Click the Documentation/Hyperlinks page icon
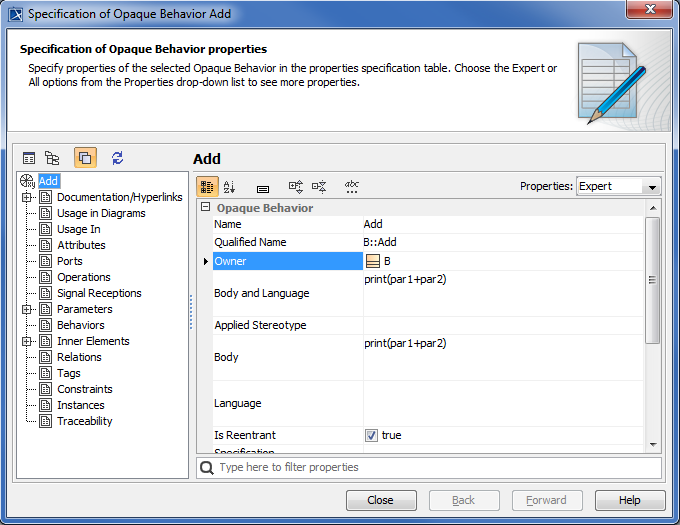This screenshot has width=680, height=525. click(46, 197)
